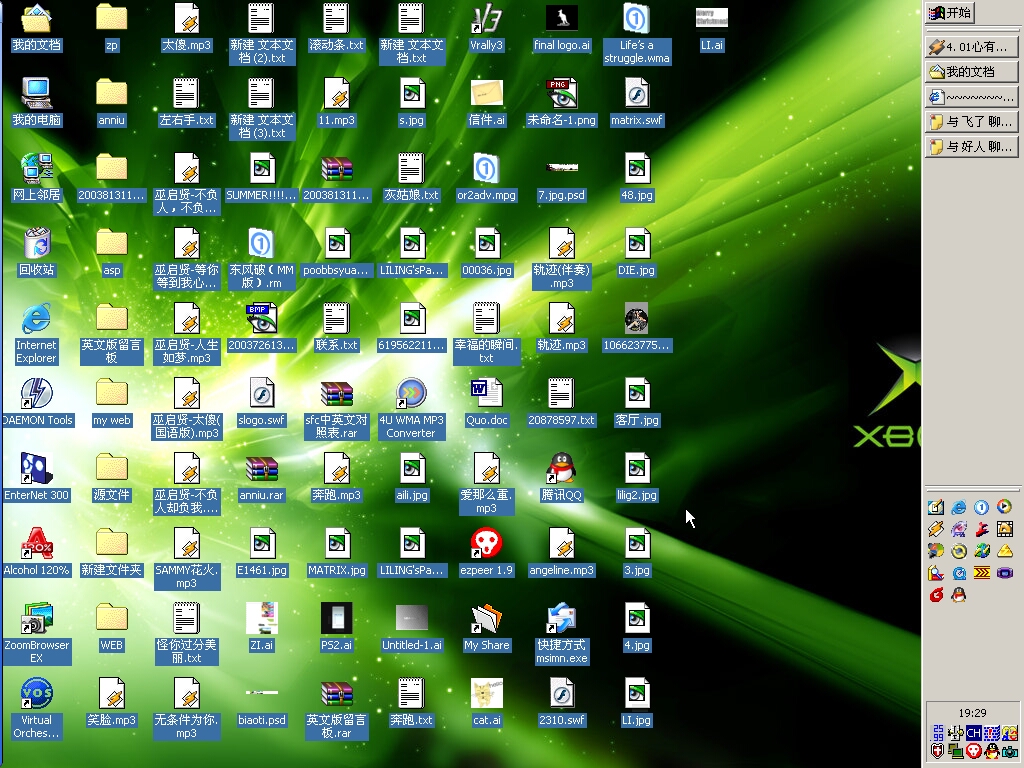The width and height of the screenshot is (1024, 768).
Task: Click the camera icon in system tray
Action: click(1010, 751)
